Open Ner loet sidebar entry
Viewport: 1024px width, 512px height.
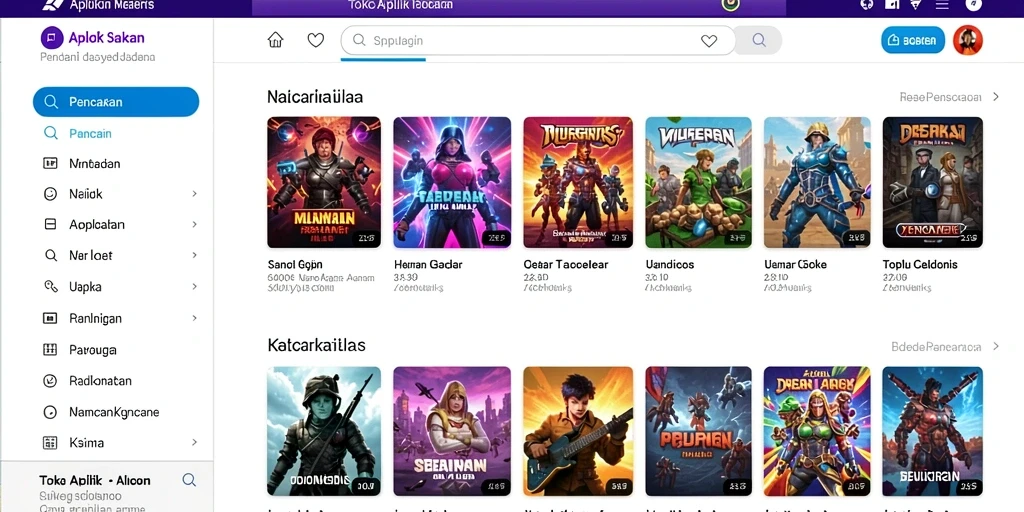pos(91,255)
